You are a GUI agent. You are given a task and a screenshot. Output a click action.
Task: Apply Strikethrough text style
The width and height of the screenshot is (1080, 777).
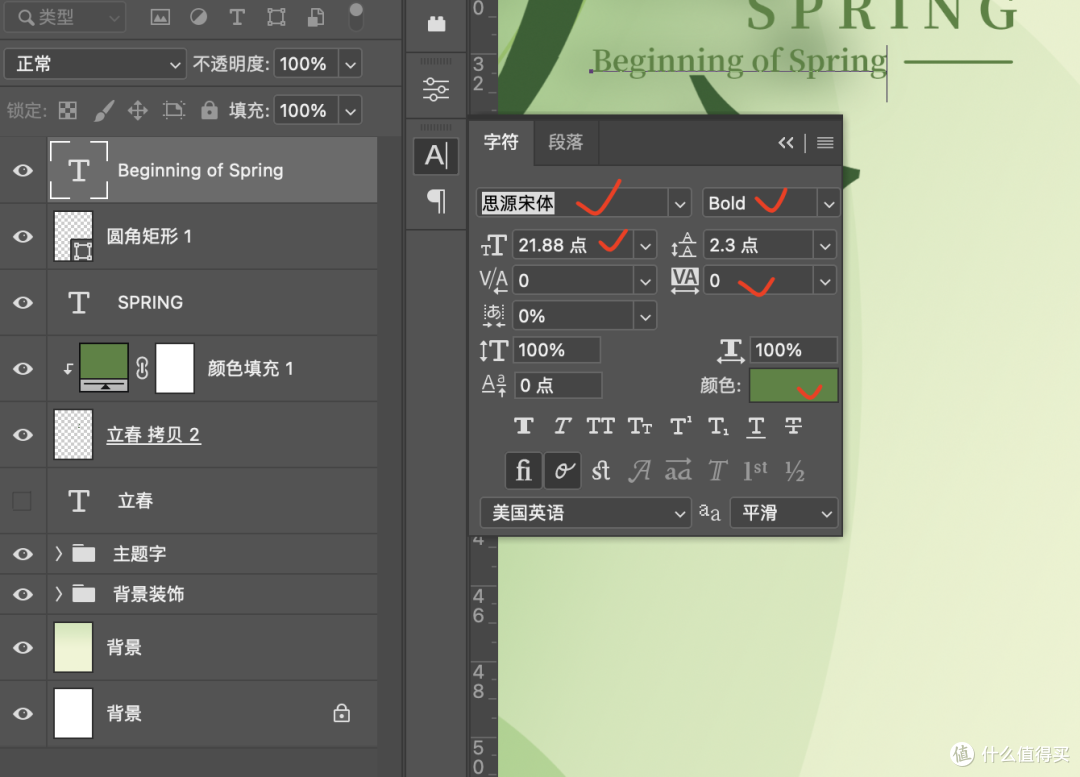[x=793, y=426]
